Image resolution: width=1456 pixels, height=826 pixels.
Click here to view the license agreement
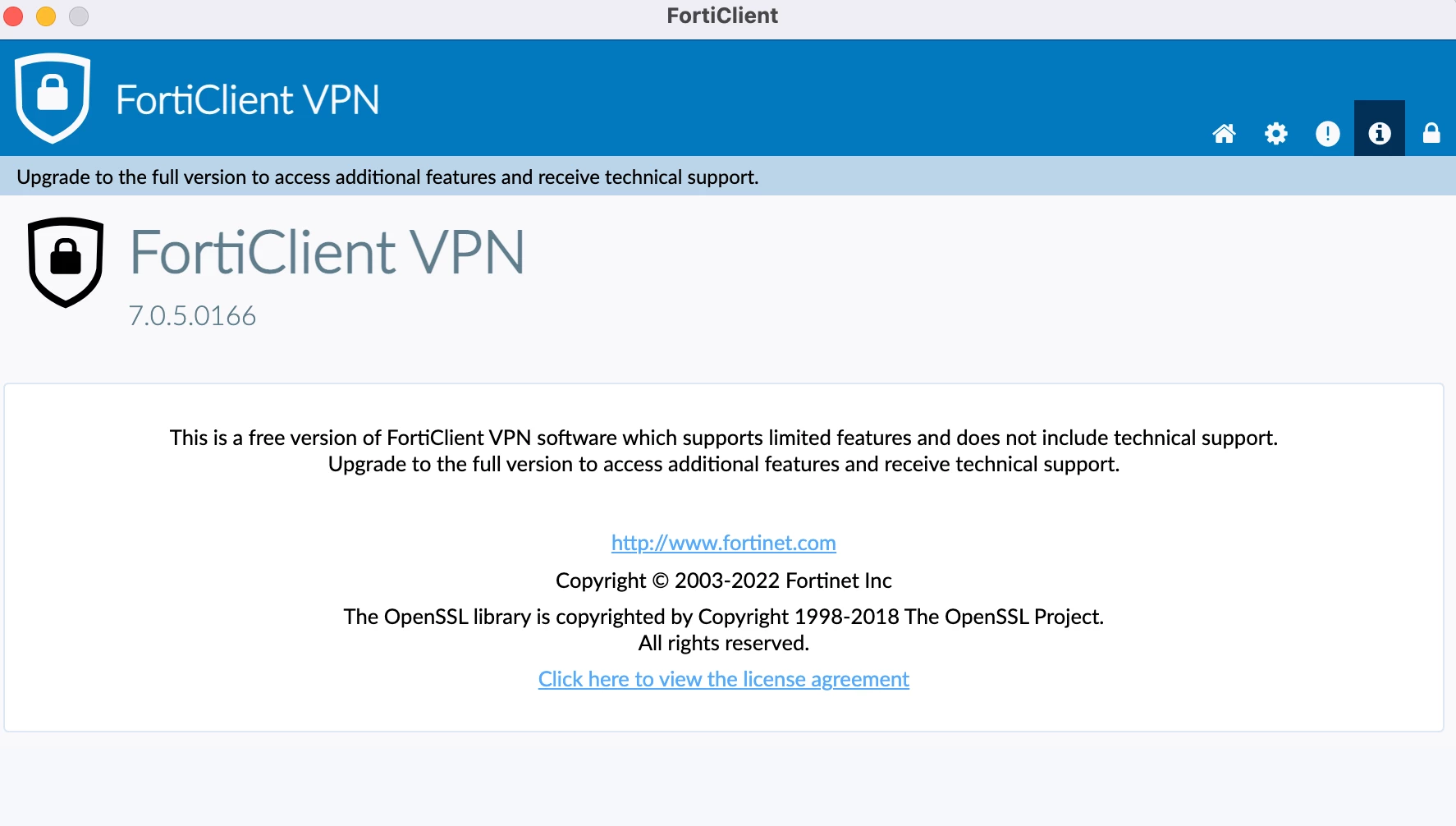723,679
